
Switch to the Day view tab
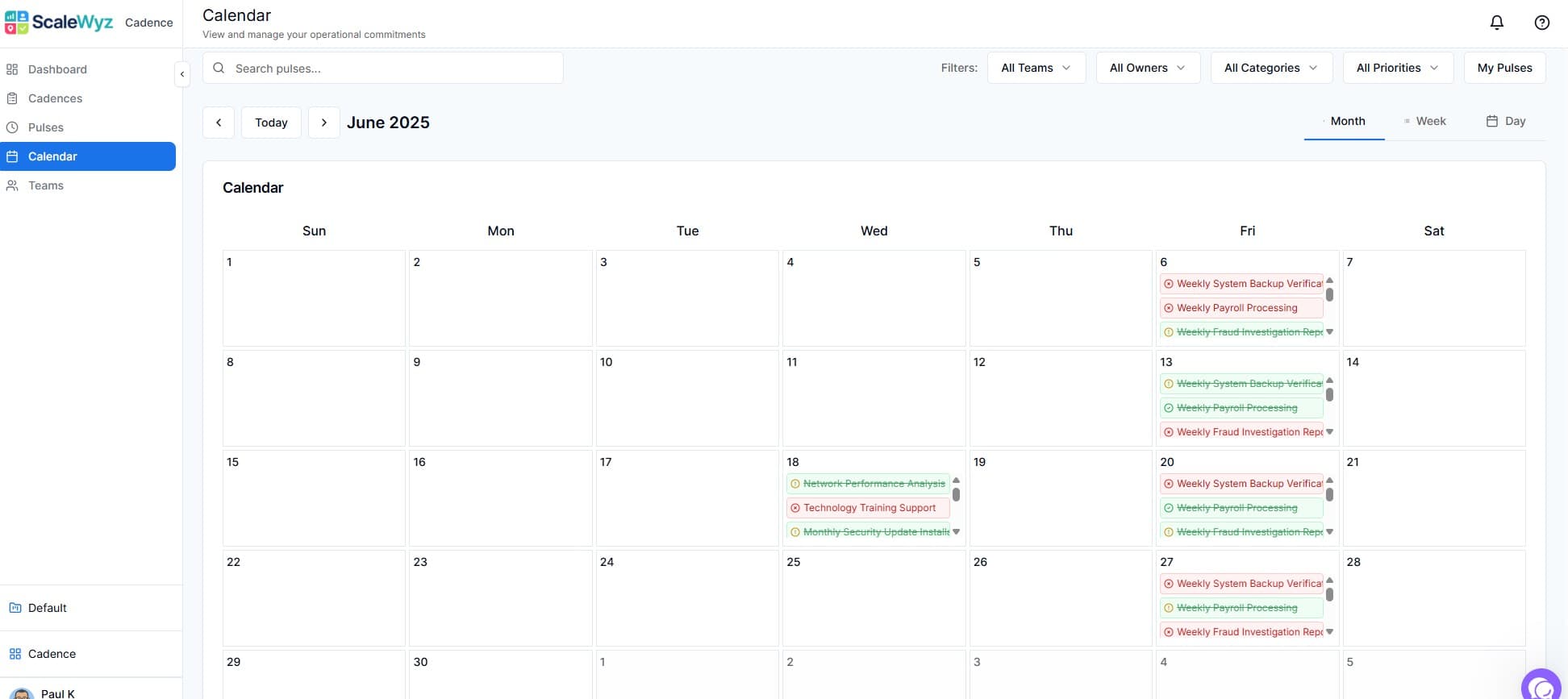(x=1506, y=121)
